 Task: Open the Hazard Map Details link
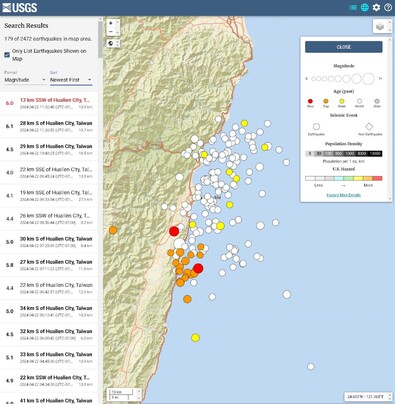[x=343, y=195]
